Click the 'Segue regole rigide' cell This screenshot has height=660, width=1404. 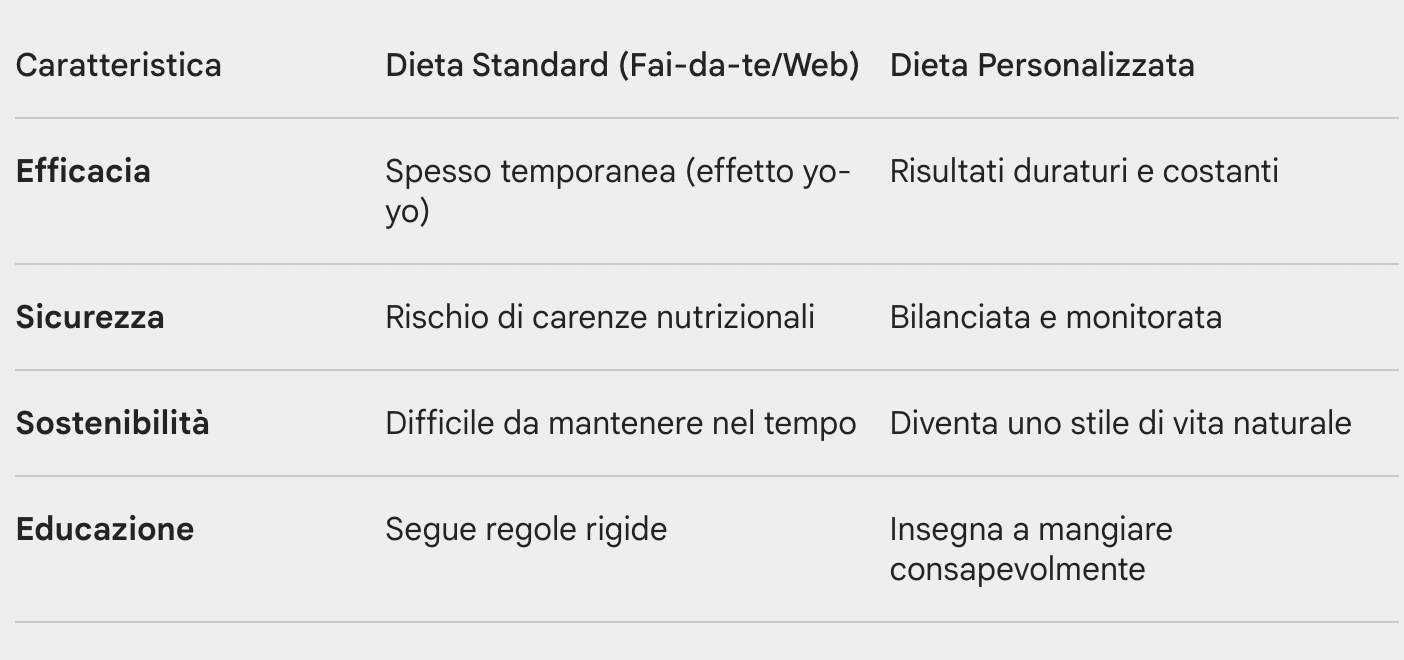point(526,529)
